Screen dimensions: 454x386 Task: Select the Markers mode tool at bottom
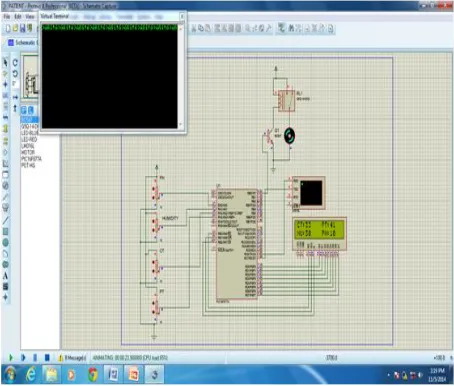click(5, 297)
